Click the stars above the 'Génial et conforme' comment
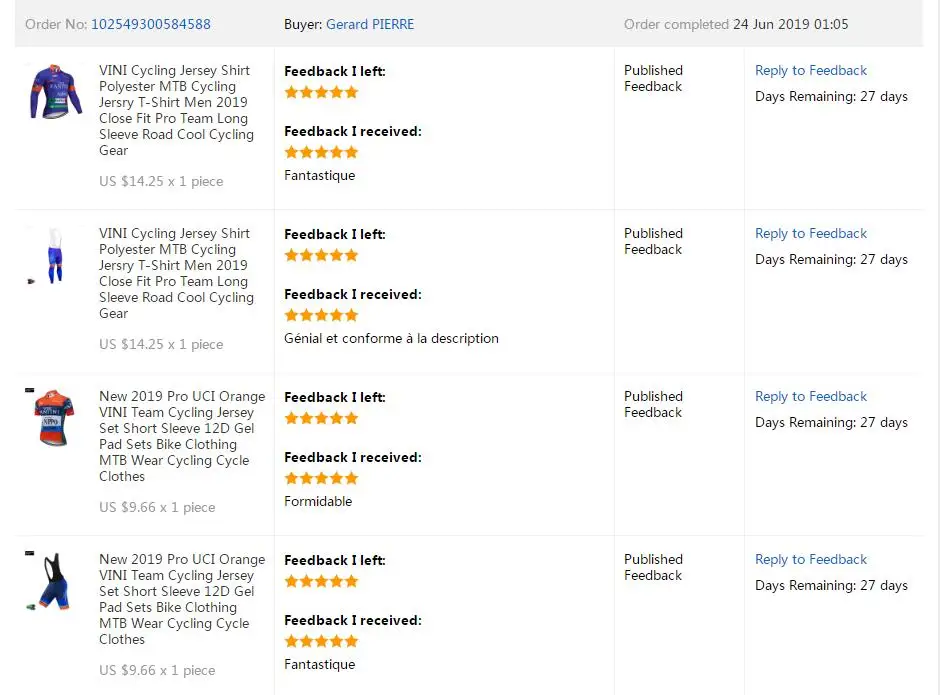This screenshot has width=940, height=695. click(321, 315)
